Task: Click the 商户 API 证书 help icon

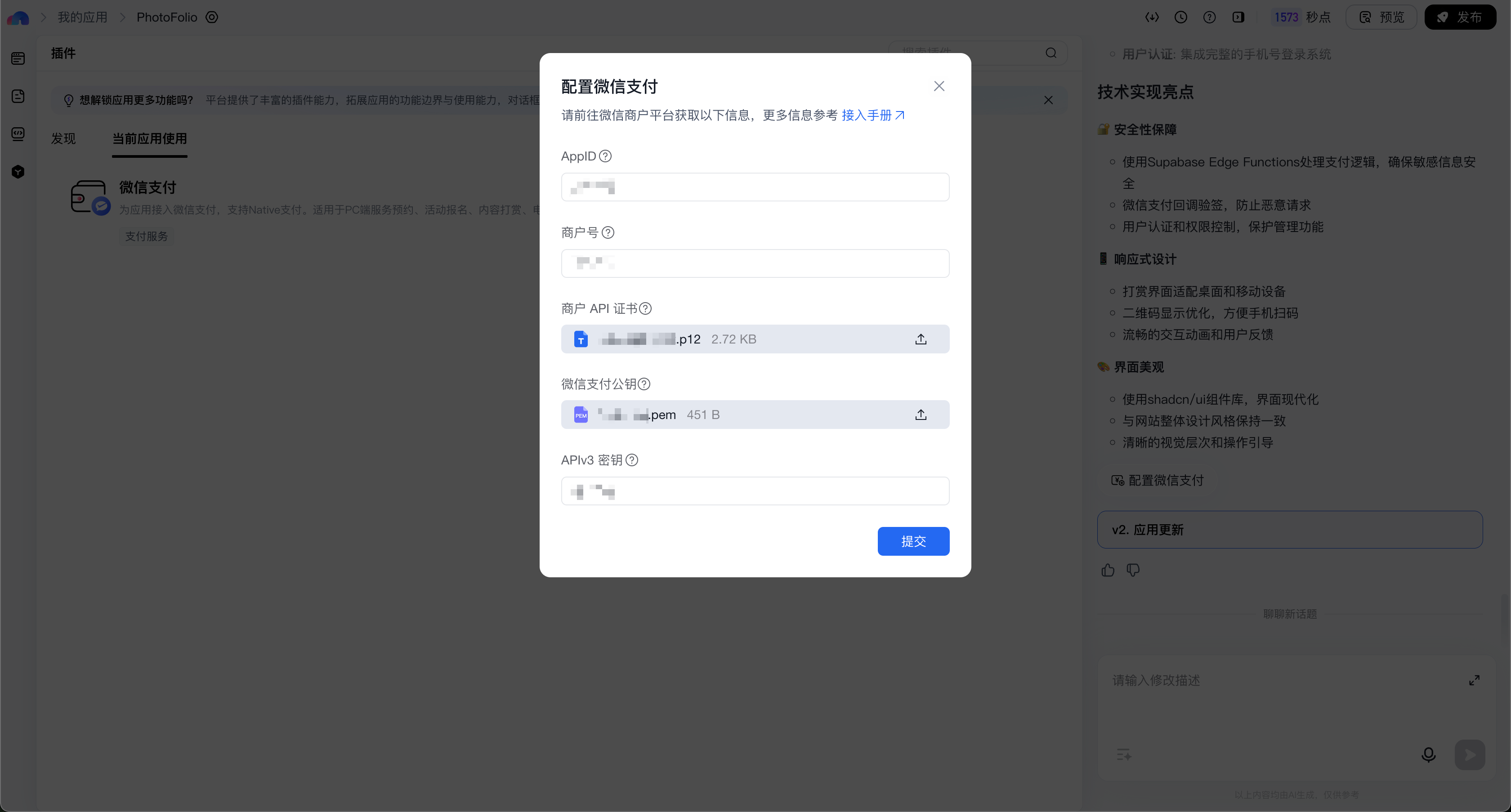Action: click(645, 308)
